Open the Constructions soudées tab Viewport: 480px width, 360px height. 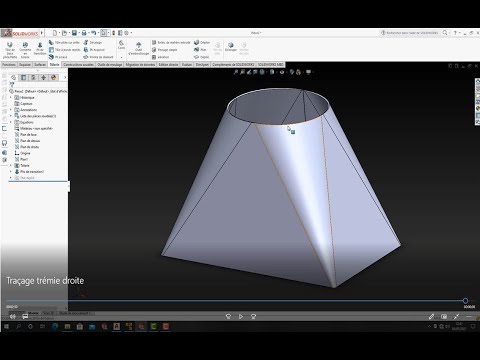point(78,65)
